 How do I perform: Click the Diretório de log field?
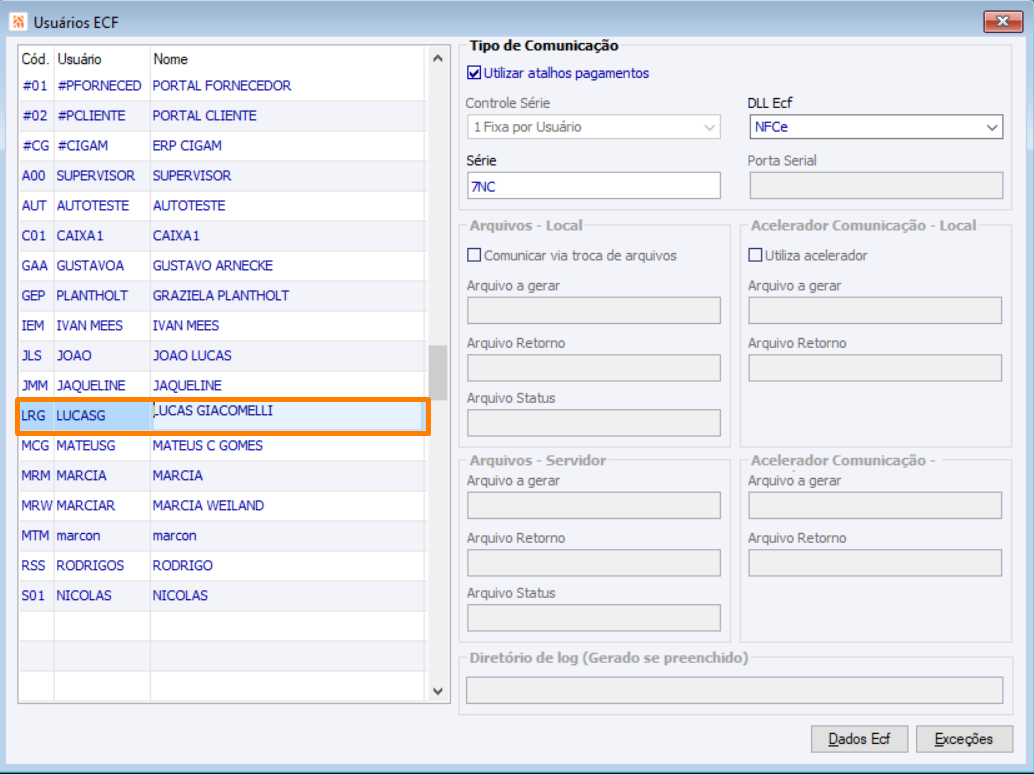(x=734, y=690)
